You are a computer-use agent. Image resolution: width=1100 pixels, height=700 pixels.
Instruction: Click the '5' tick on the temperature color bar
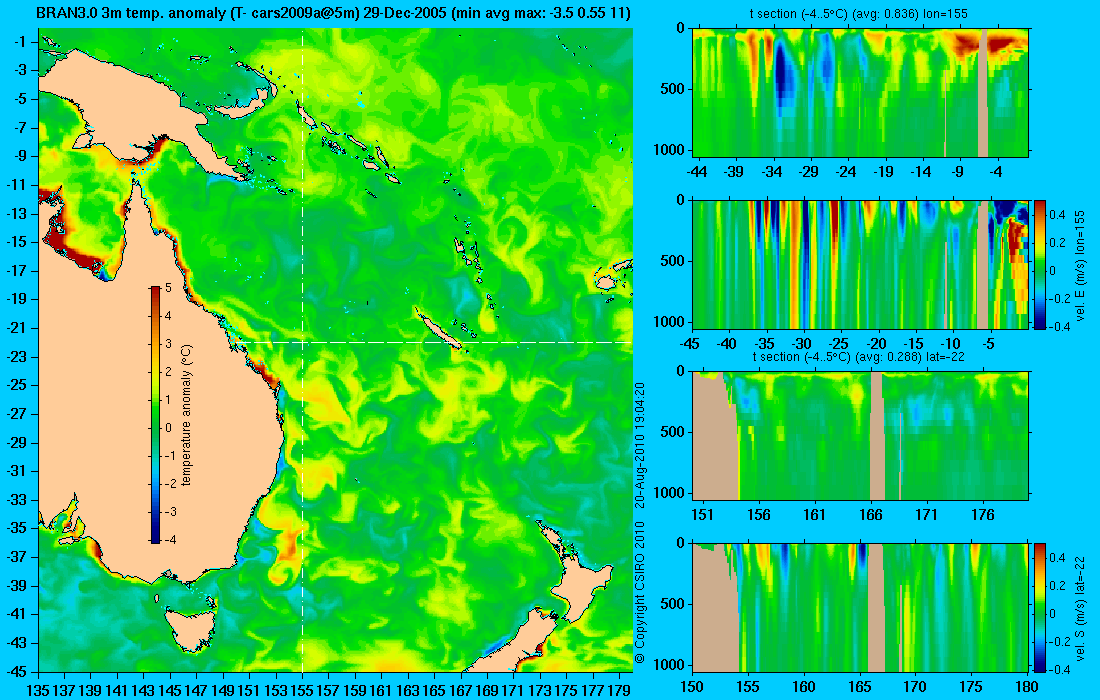click(168, 288)
